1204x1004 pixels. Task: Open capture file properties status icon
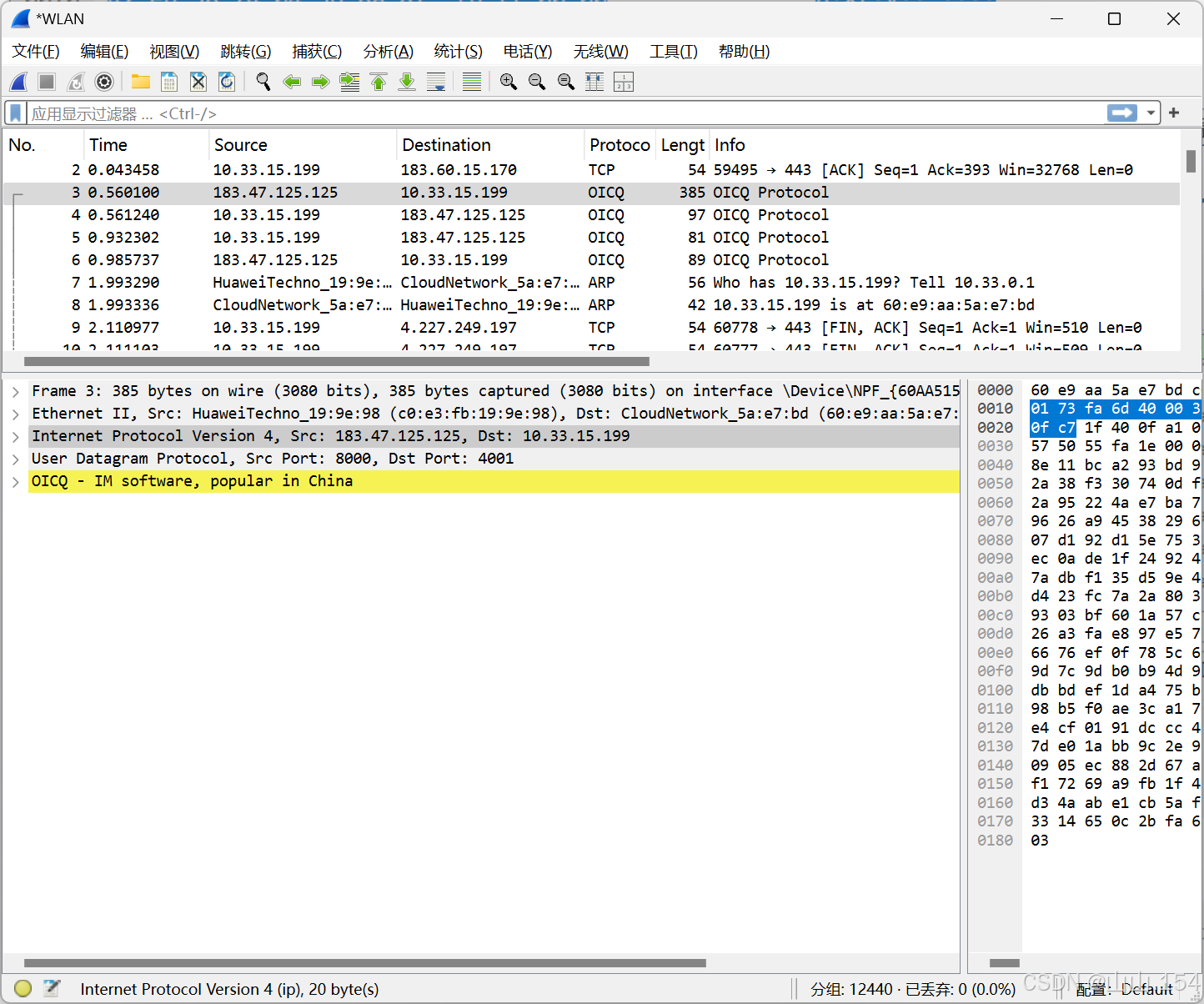[x=52, y=988]
